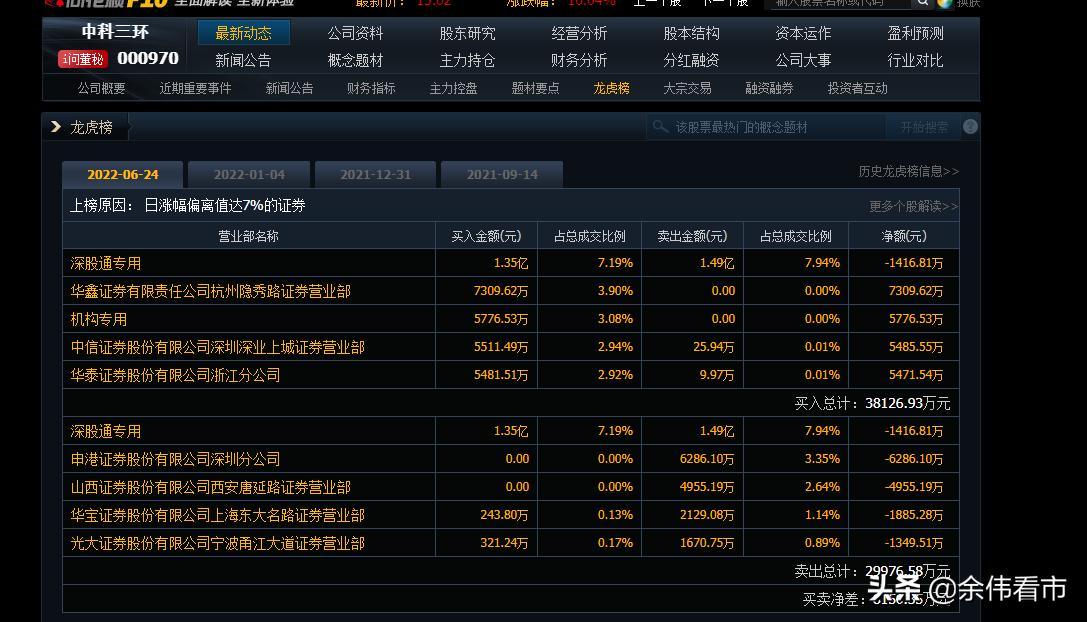
Task: Go to 近期重要事件 sub-section
Action: 195,88
